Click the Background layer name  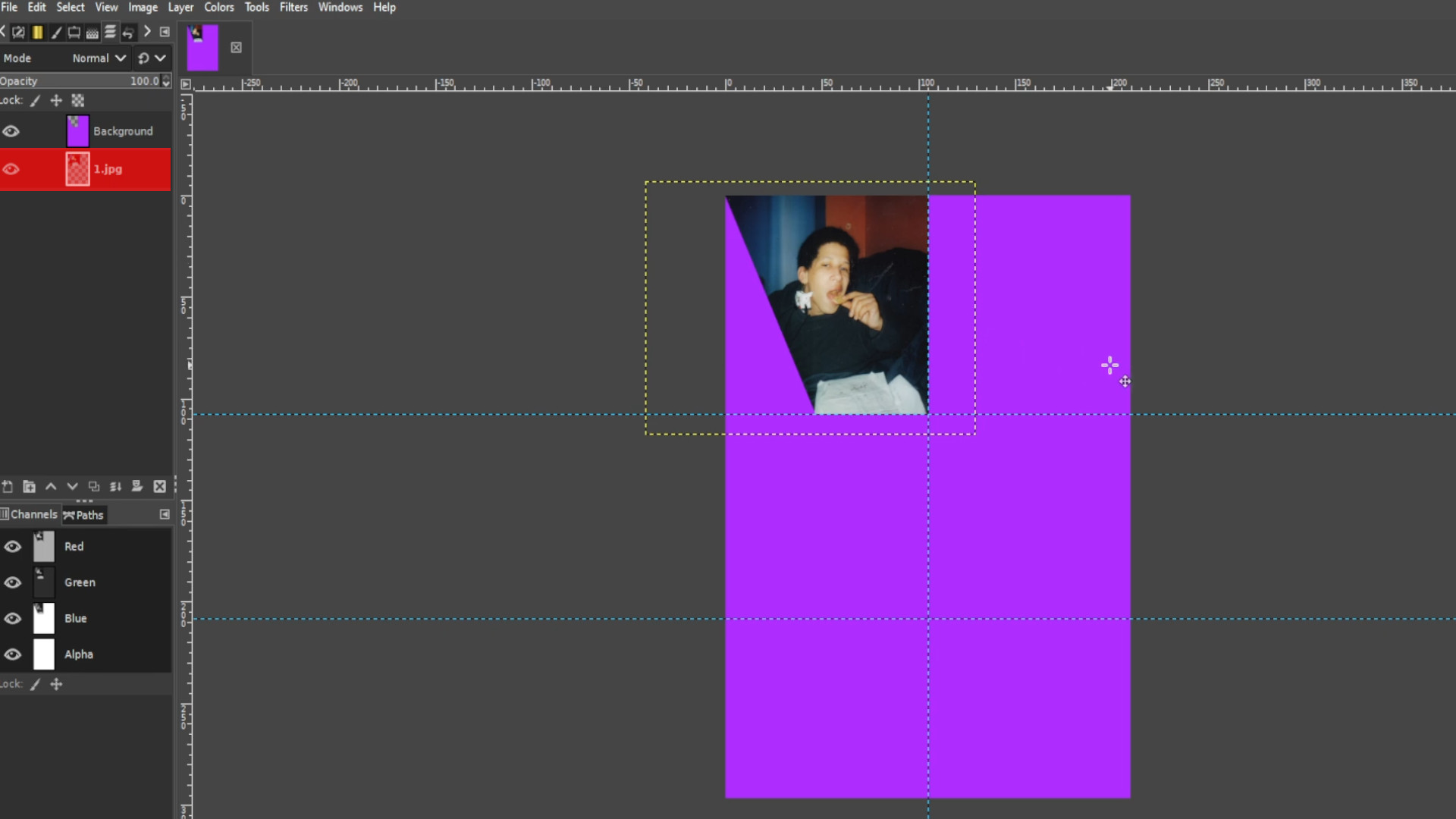[123, 131]
